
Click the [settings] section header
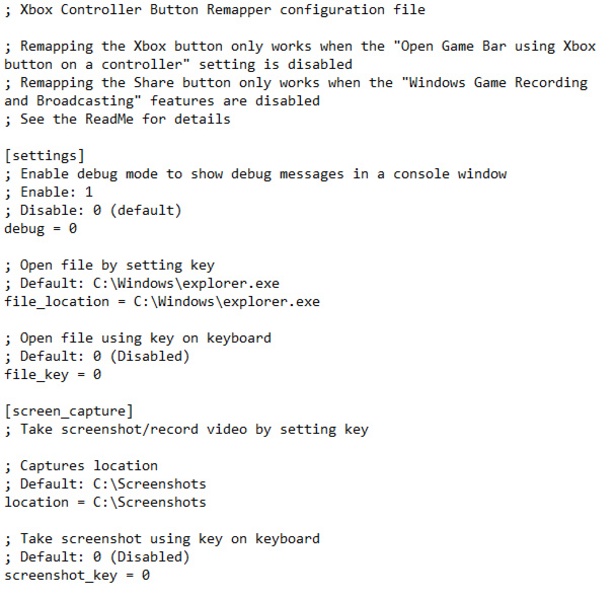pos(44,155)
